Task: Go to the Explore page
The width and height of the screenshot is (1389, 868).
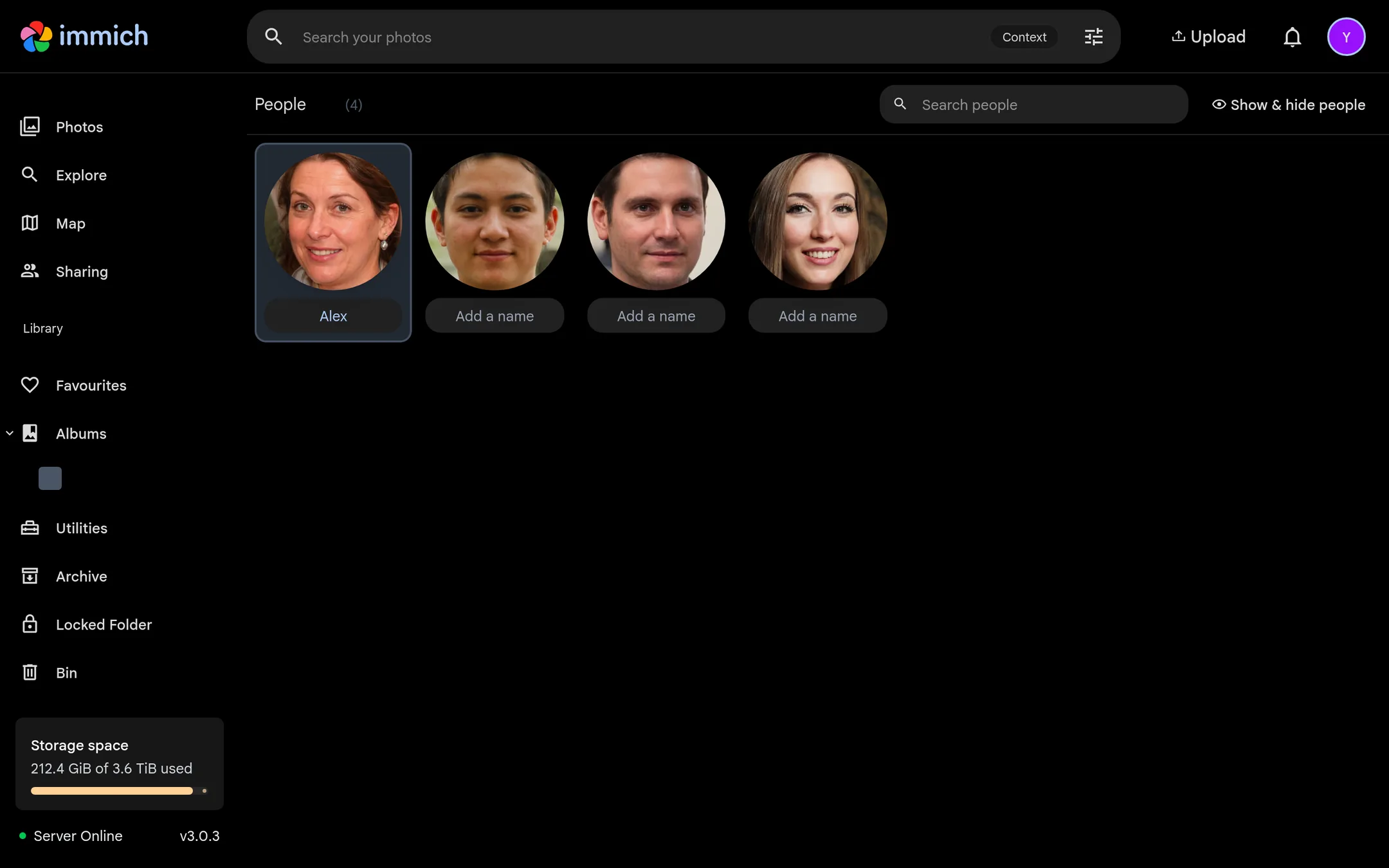Action: pos(81,175)
